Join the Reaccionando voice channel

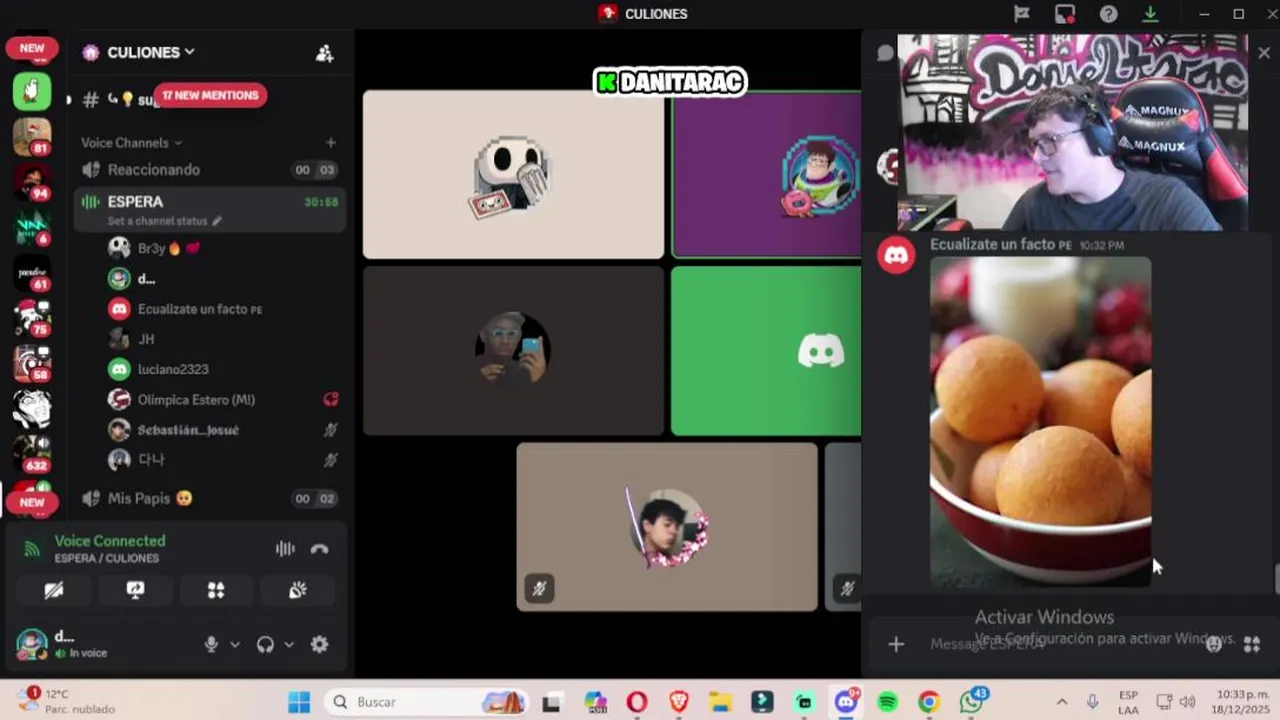(x=210, y=170)
